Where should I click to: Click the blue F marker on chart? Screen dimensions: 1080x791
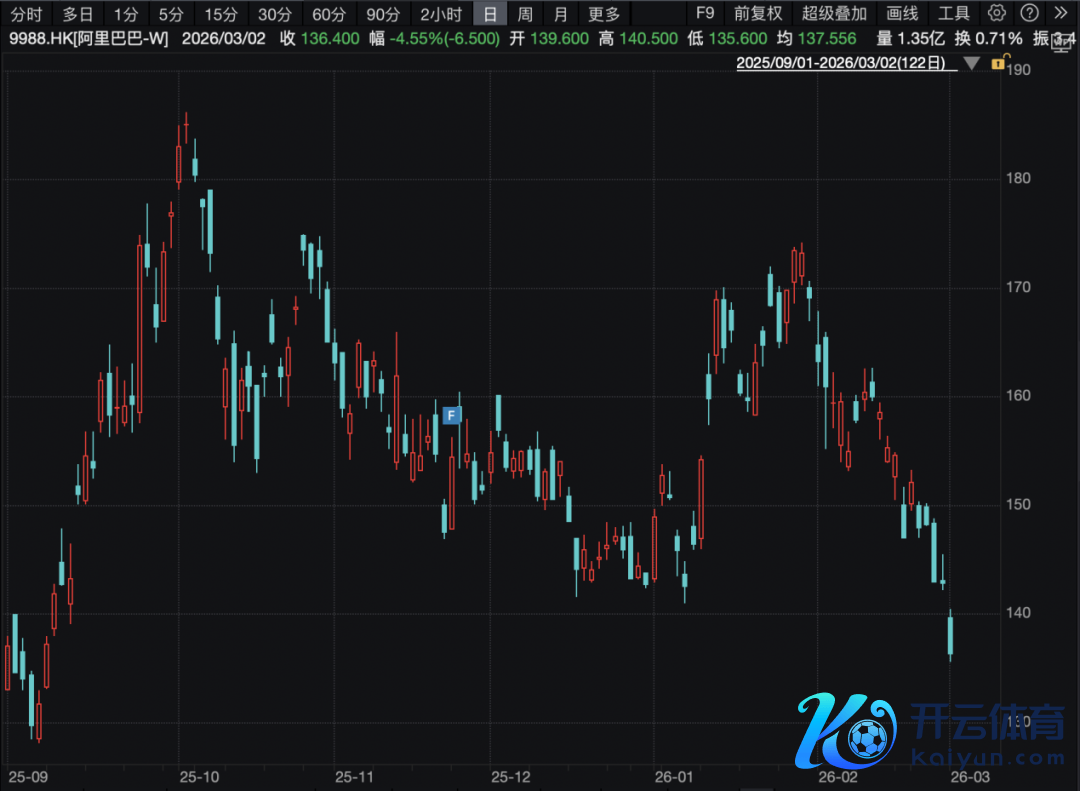(451, 415)
